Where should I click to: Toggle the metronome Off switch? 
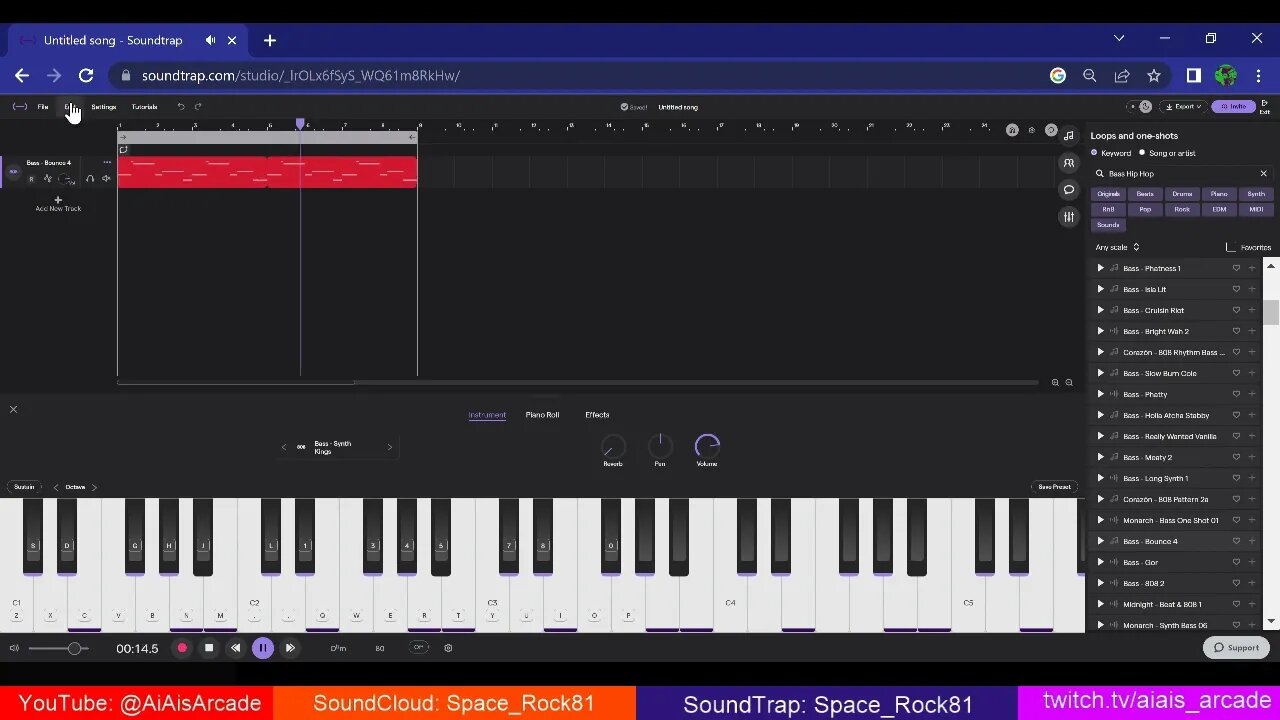[x=419, y=648]
